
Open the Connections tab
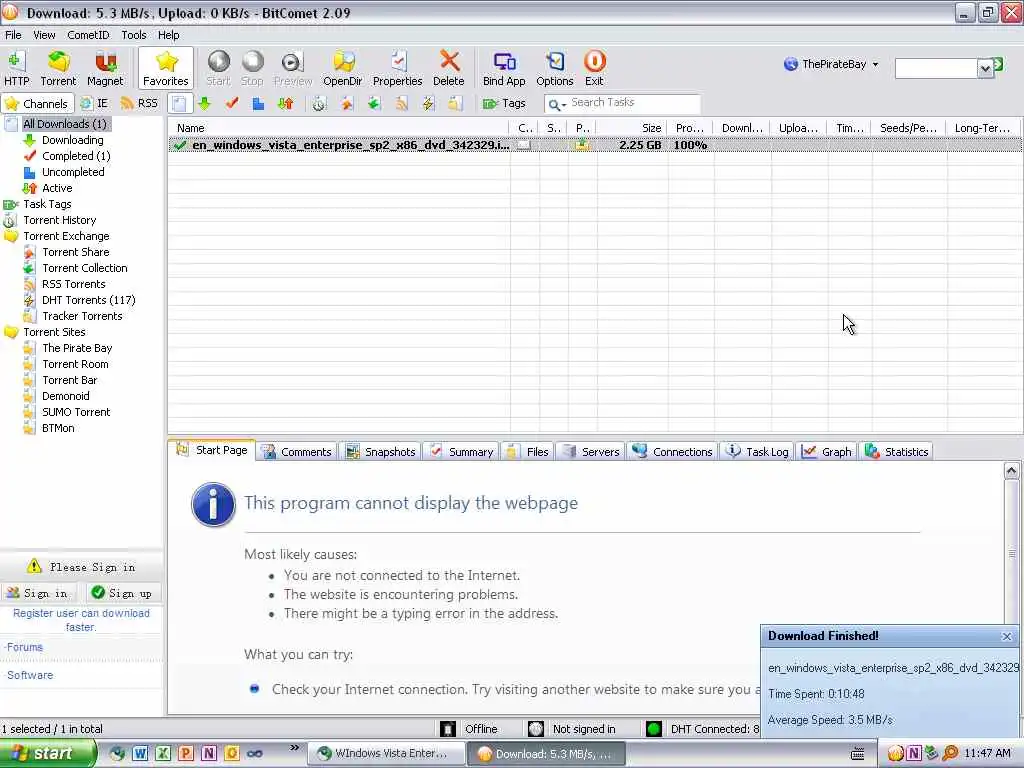tap(672, 451)
